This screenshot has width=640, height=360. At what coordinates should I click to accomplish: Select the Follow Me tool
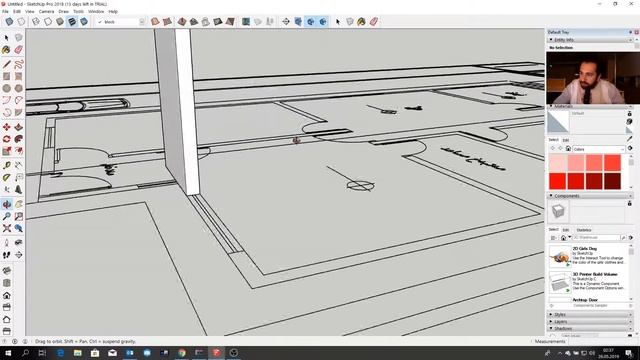click(18, 139)
